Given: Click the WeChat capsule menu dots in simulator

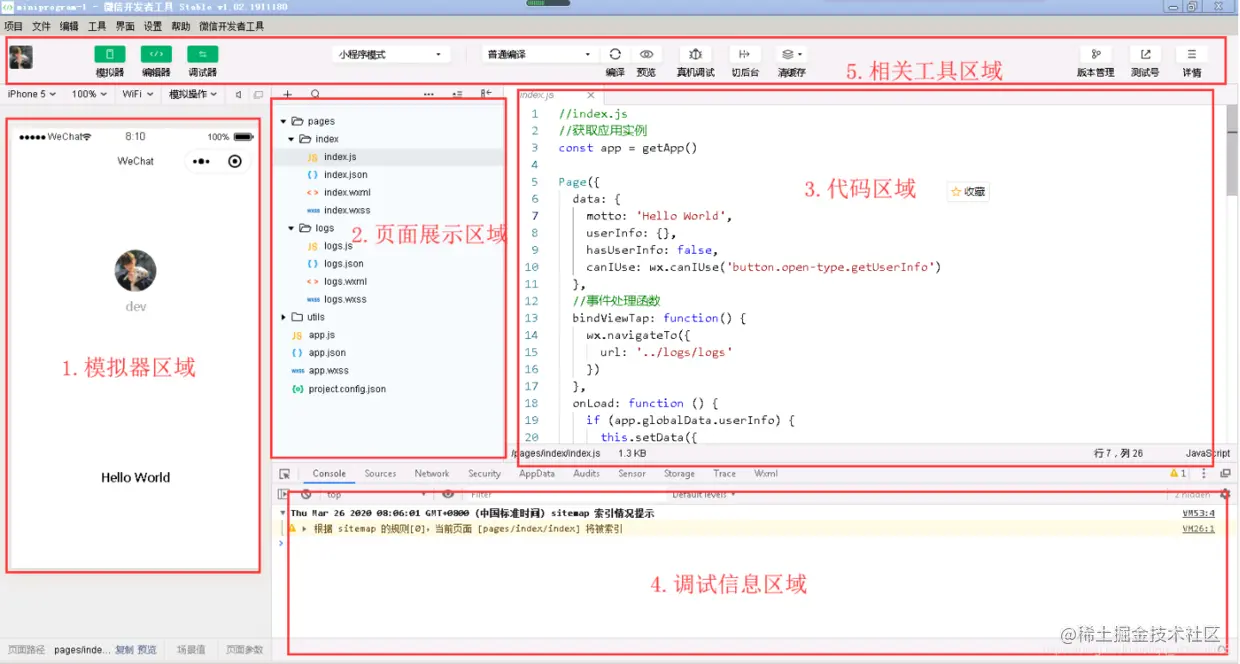Looking at the screenshot, I should [201, 161].
